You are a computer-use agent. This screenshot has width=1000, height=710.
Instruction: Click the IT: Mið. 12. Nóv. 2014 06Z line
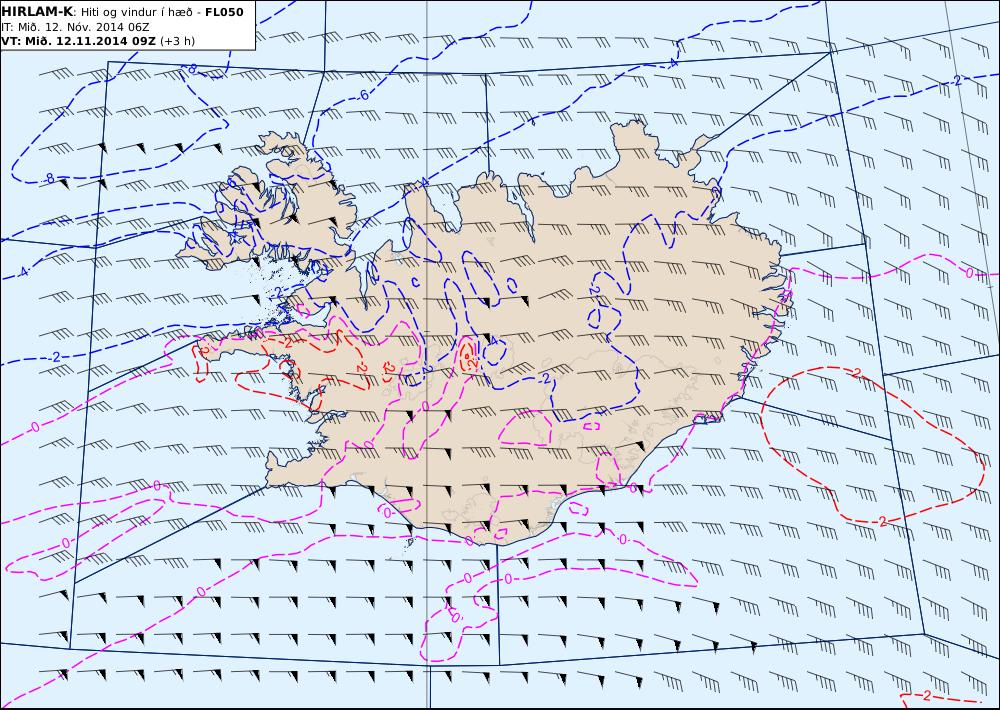75,27
